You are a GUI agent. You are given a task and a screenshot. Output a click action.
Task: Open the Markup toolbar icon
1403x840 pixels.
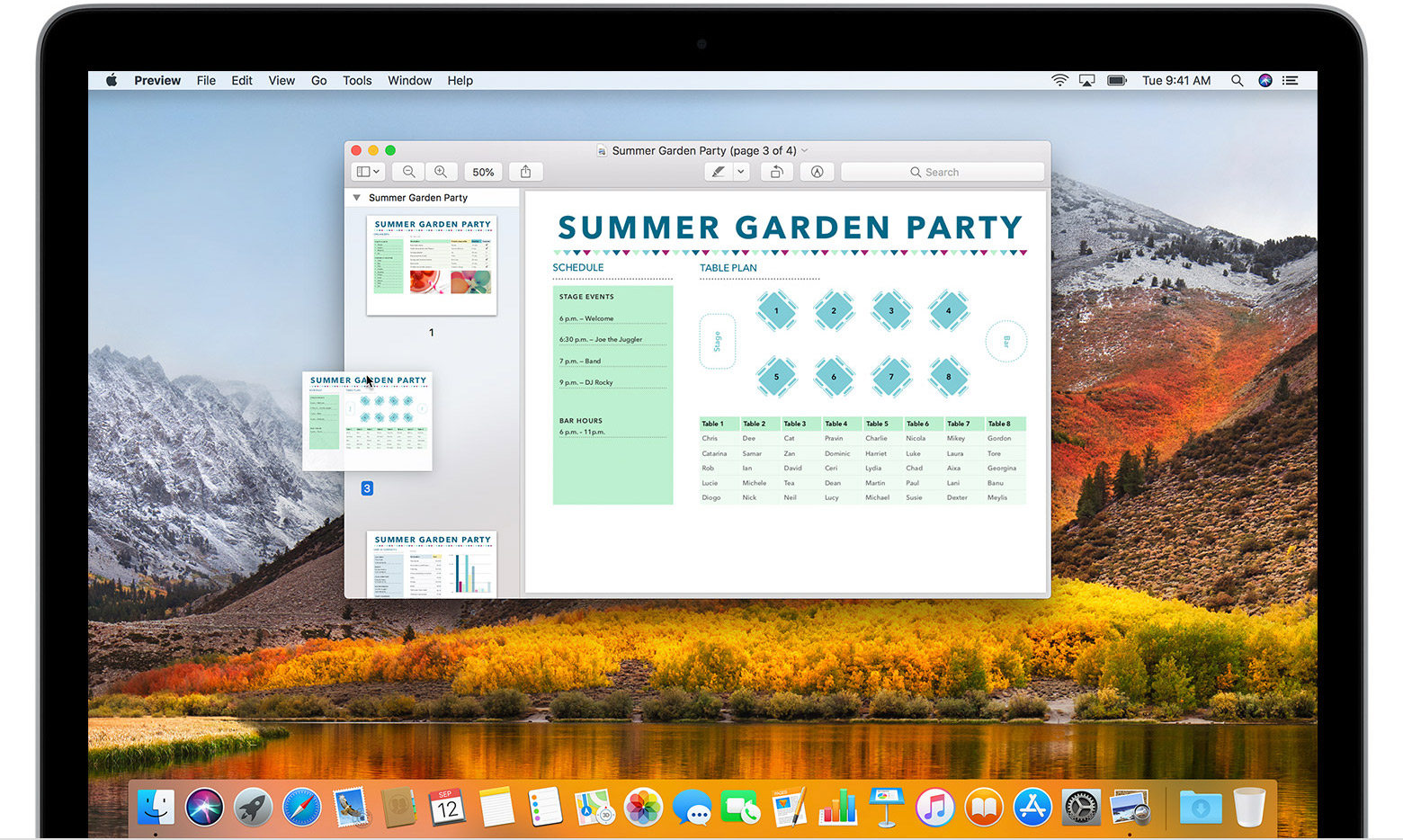click(x=817, y=171)
